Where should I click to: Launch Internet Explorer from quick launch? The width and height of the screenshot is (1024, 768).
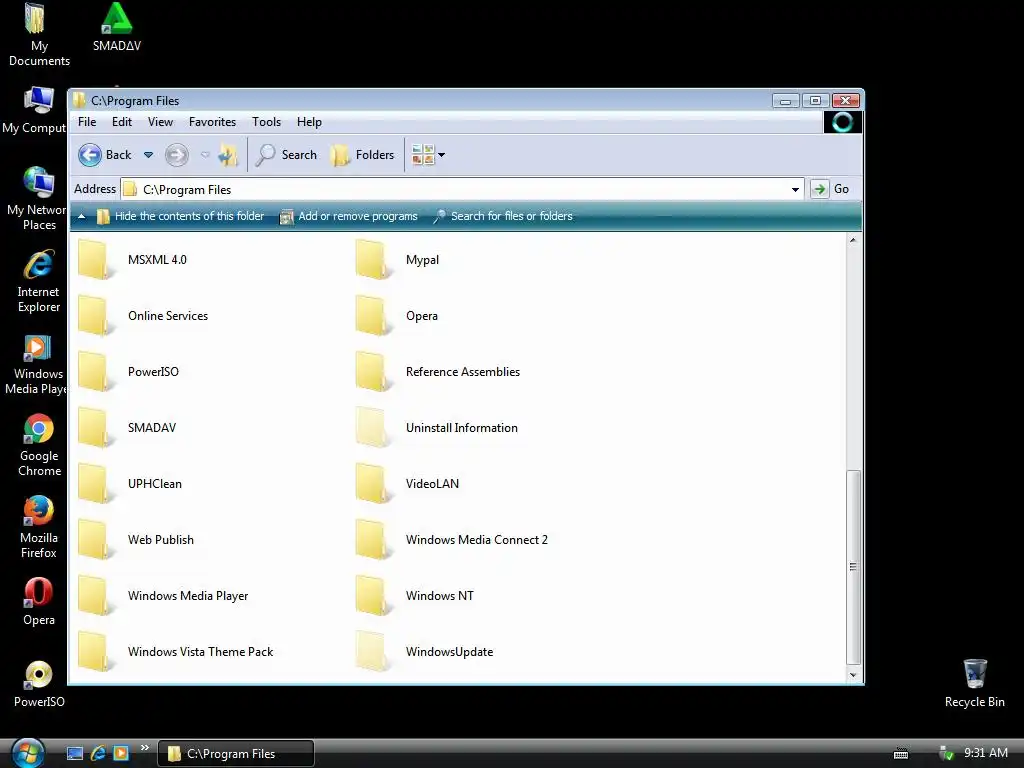pyautogui.click(x=98, y=754)
